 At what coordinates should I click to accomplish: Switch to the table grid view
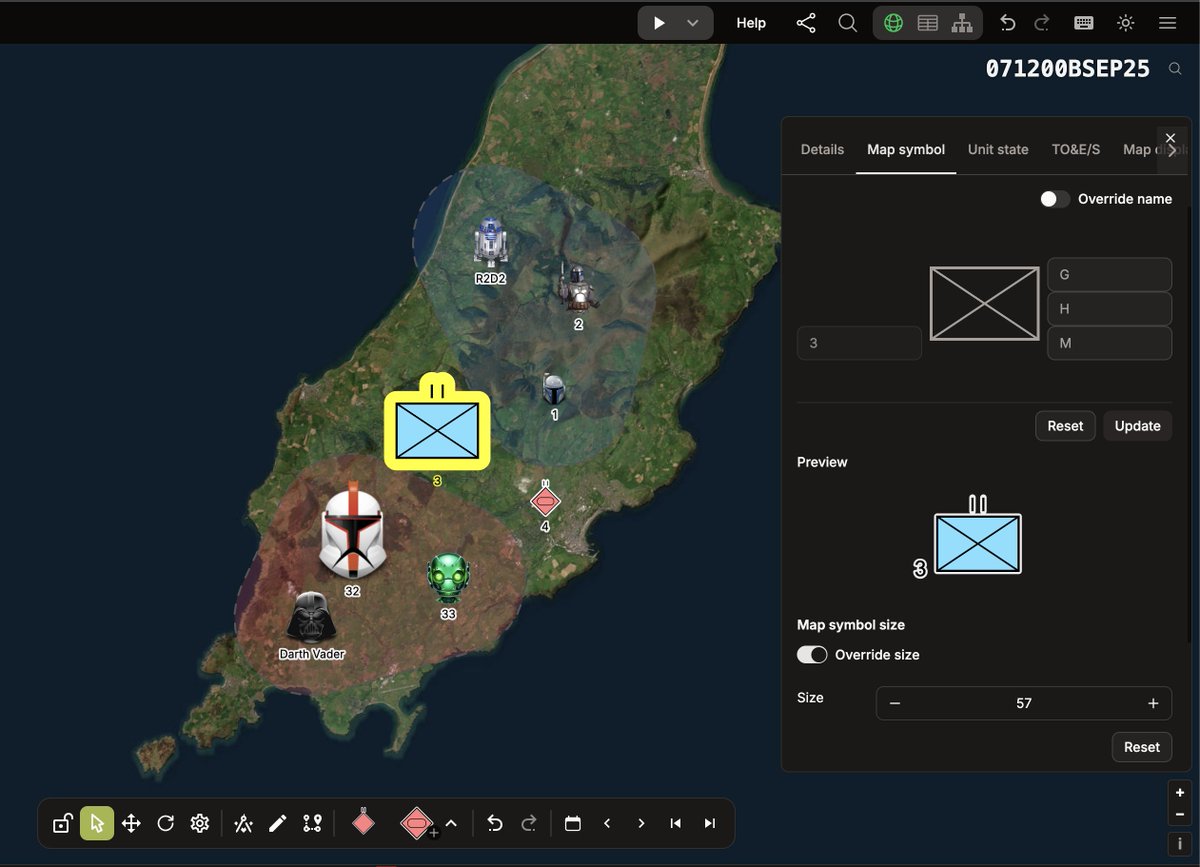tap(928, 23)
